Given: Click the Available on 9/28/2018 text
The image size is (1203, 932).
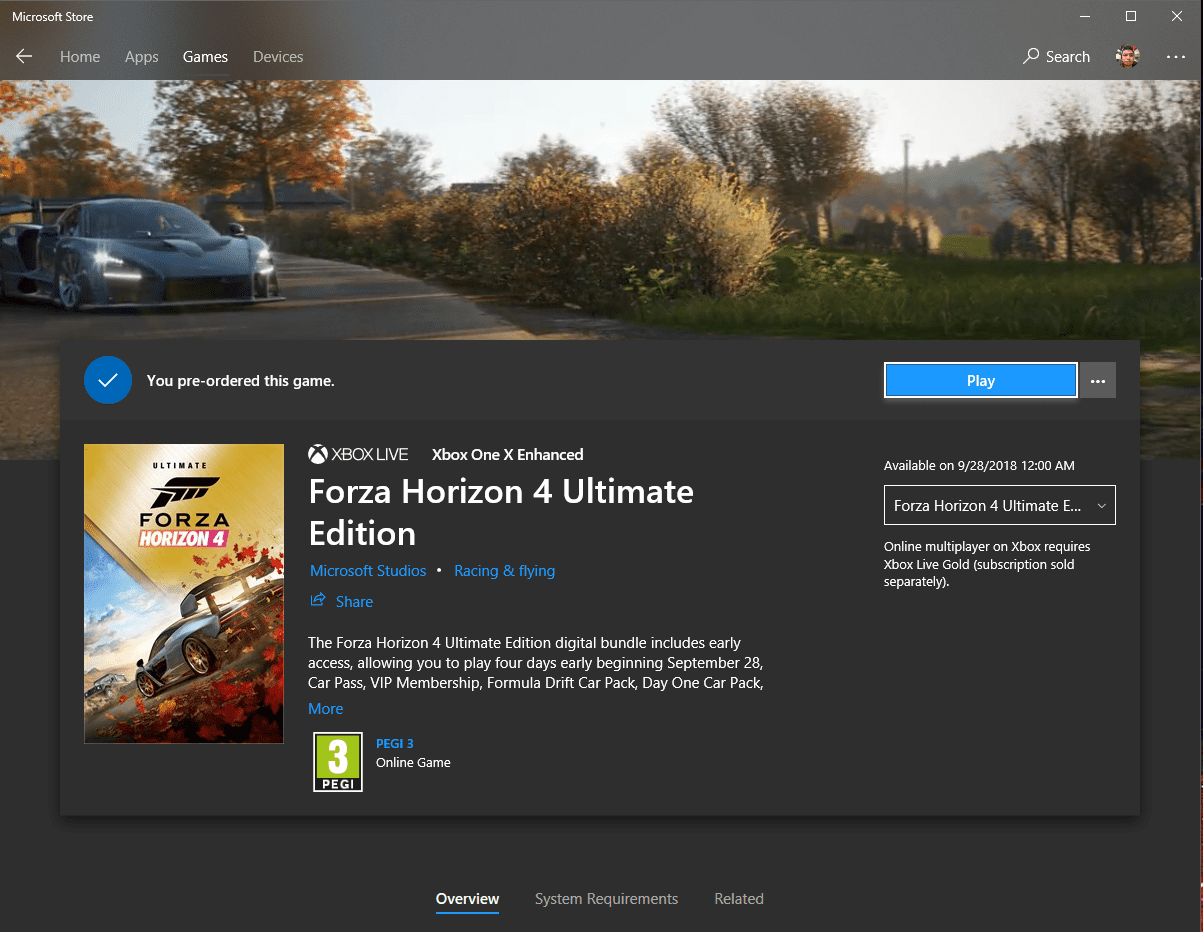Looking at the screenshot, I should click(979, 466).
